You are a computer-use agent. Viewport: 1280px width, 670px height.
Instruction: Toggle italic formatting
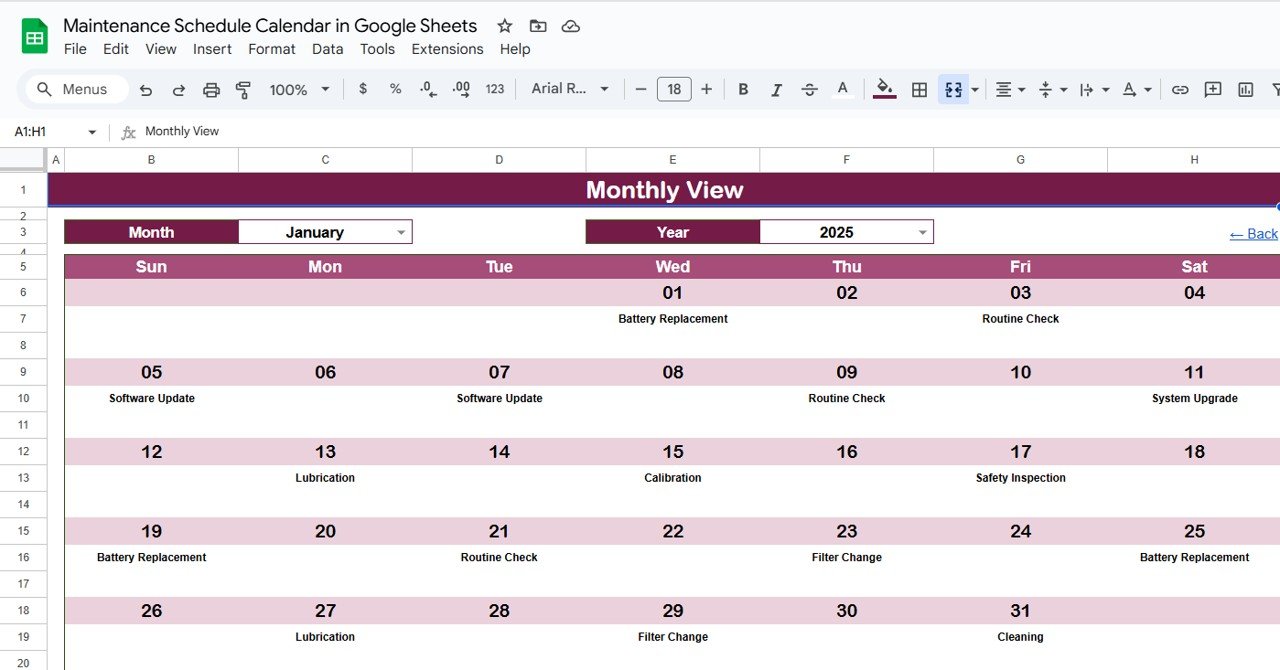click(x=776, y=89)
